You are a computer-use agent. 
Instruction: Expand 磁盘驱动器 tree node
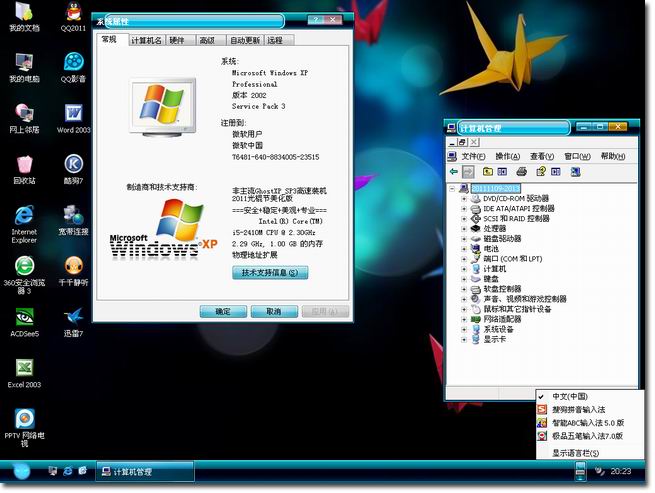tap(464, 239)
